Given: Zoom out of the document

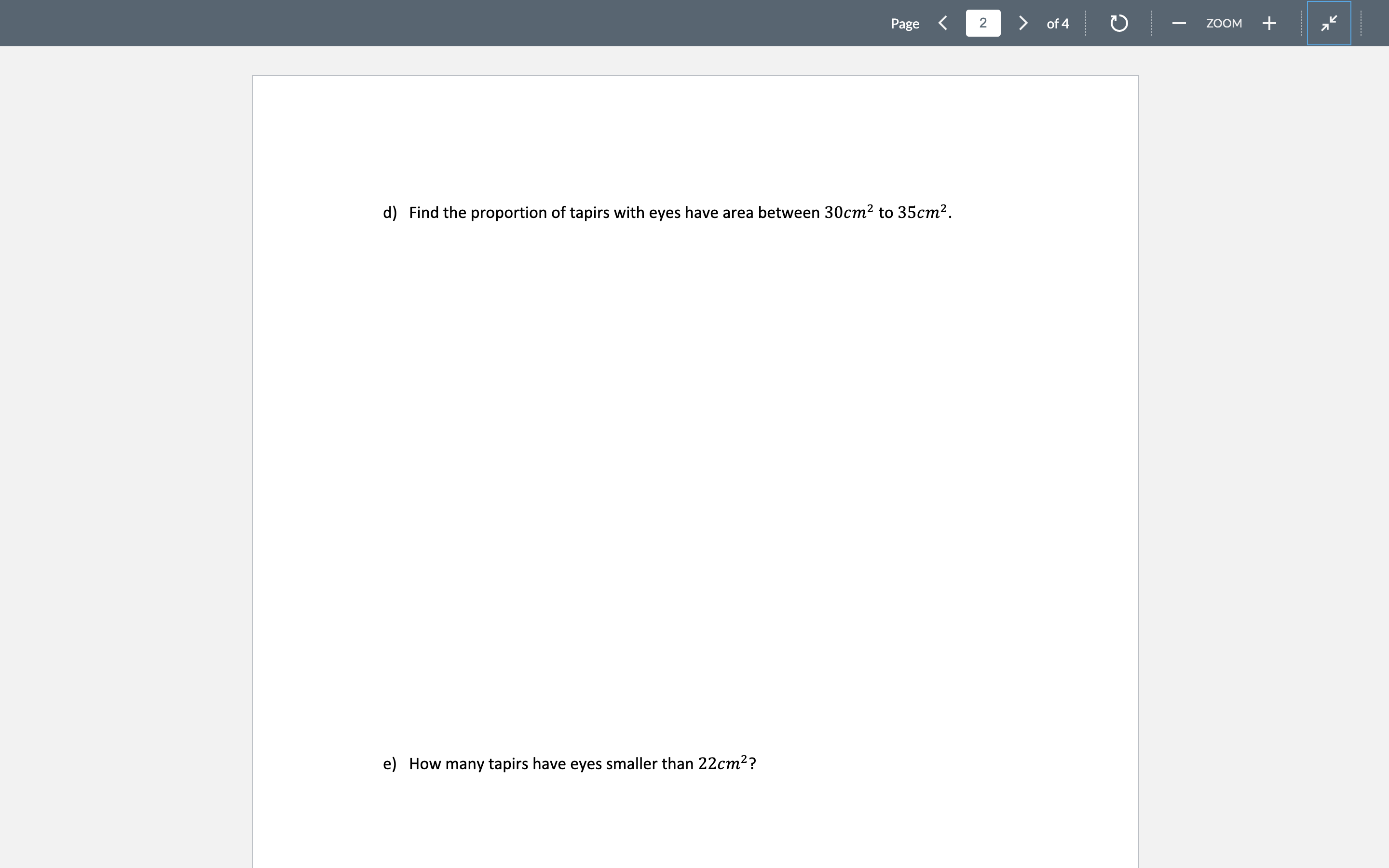Looking at the screenshot, I should (1178, 23).
